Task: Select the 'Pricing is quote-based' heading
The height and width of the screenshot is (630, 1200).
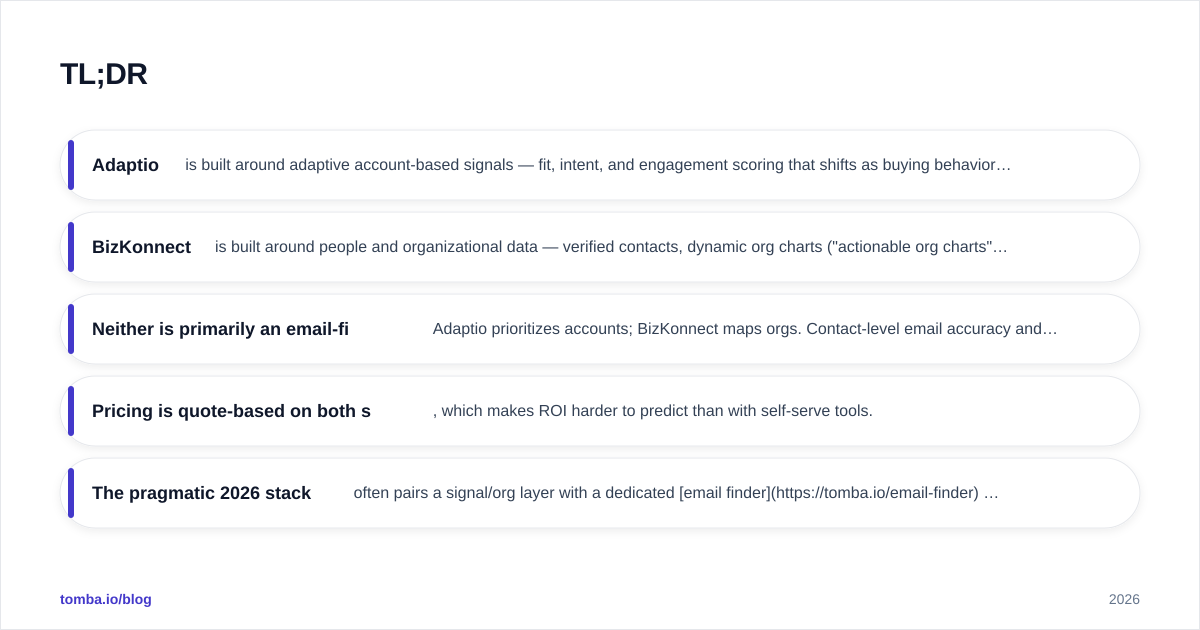Action: tap(231, 411)
